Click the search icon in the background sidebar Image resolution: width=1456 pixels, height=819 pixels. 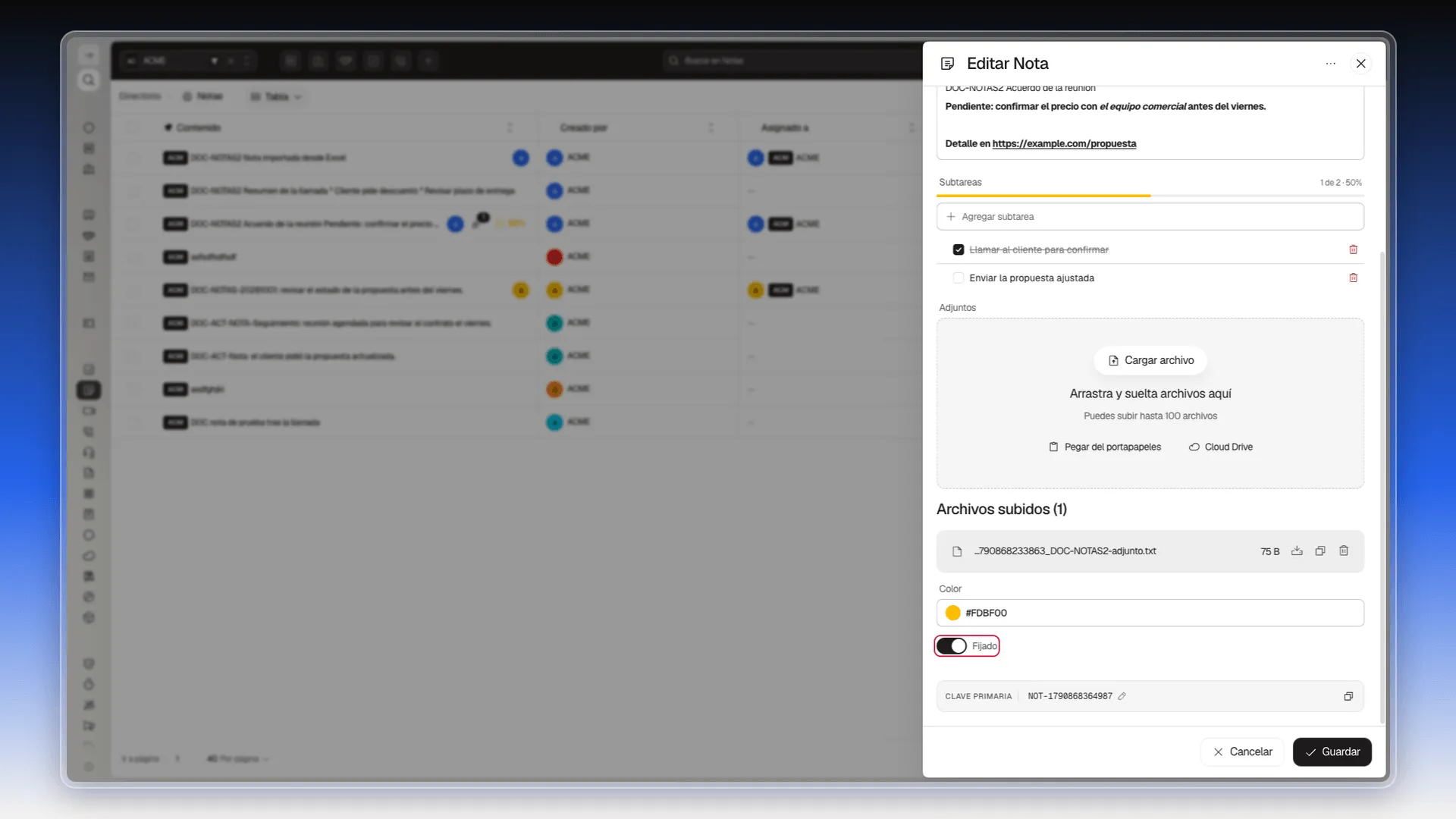(89, 80)
